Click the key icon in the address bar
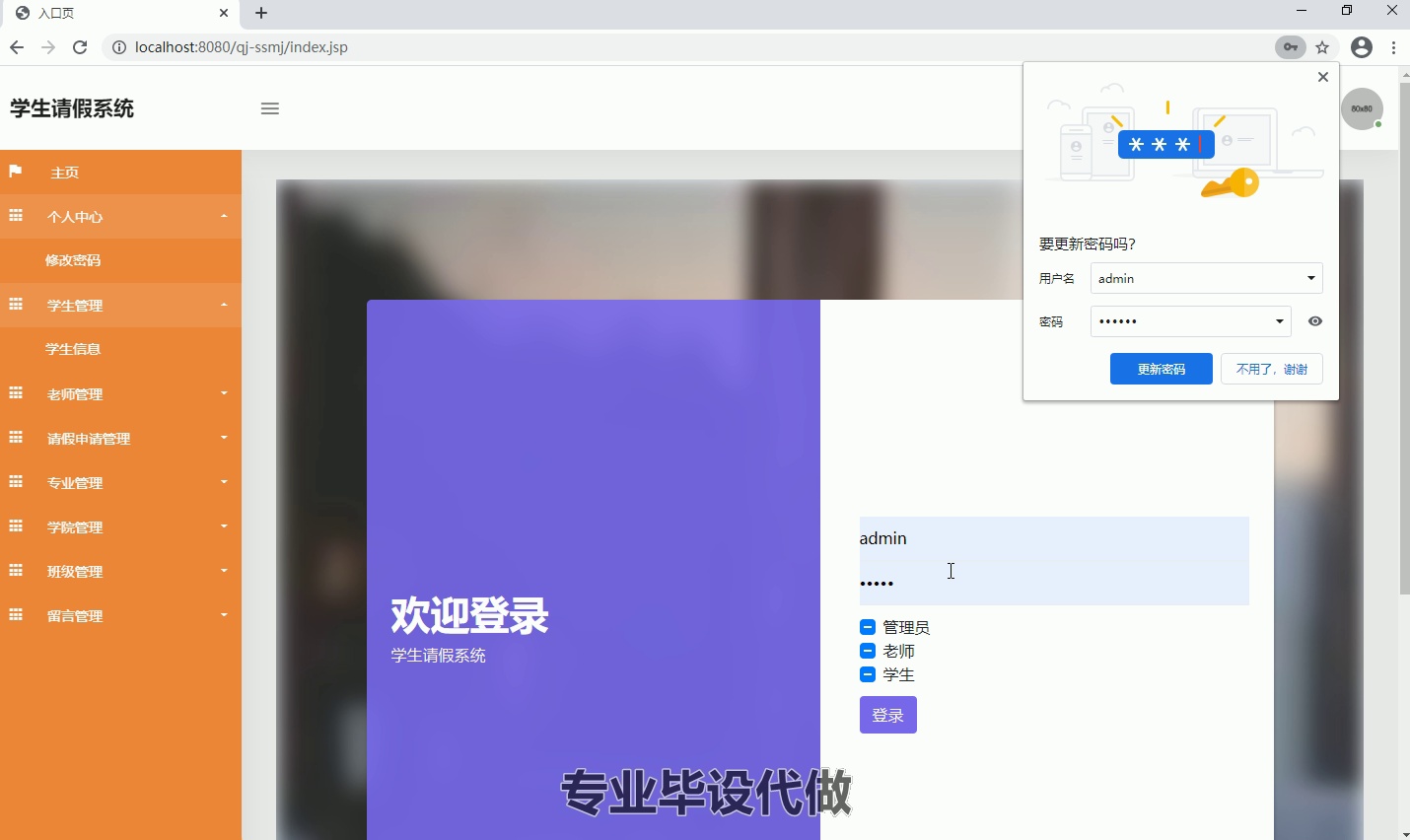The image size is (1410, 840). pyautogui.click(x=1291, y=47)
